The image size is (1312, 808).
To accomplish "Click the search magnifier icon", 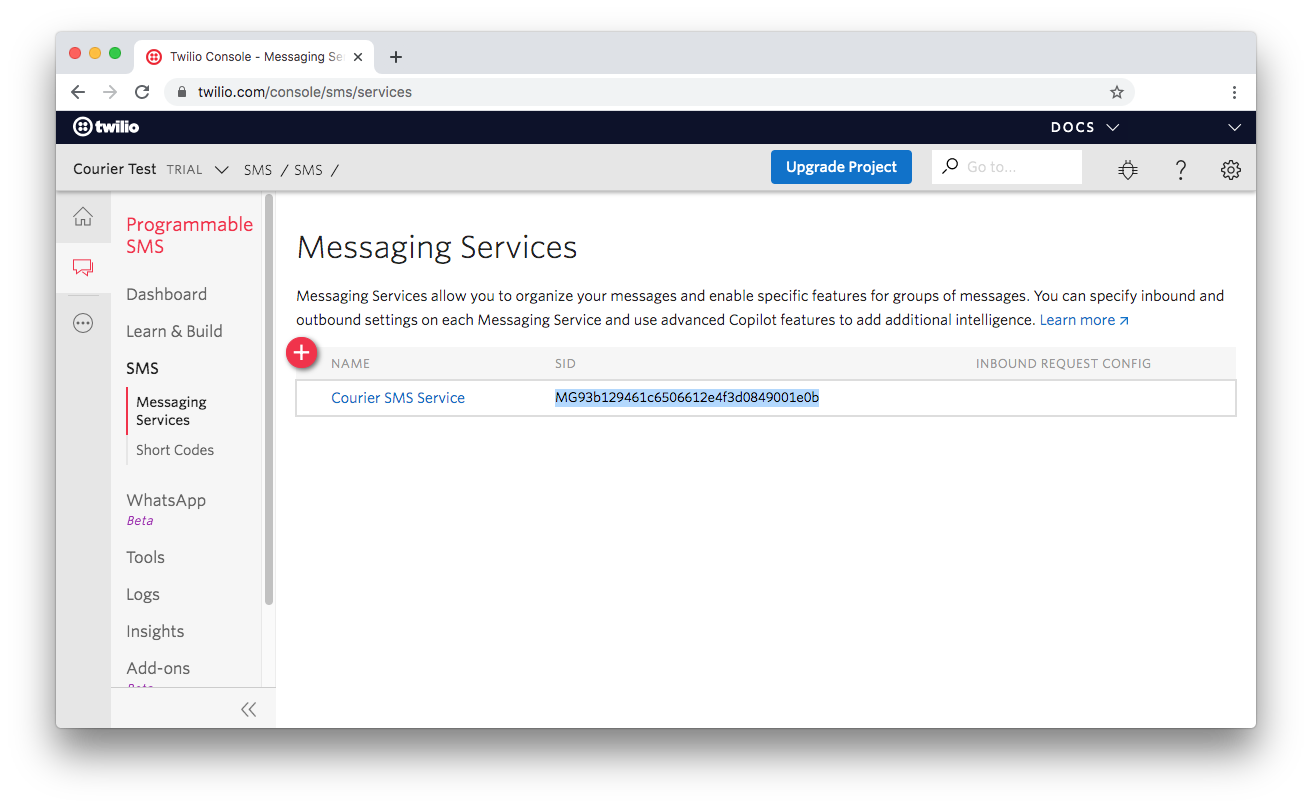I will point(950,166).
